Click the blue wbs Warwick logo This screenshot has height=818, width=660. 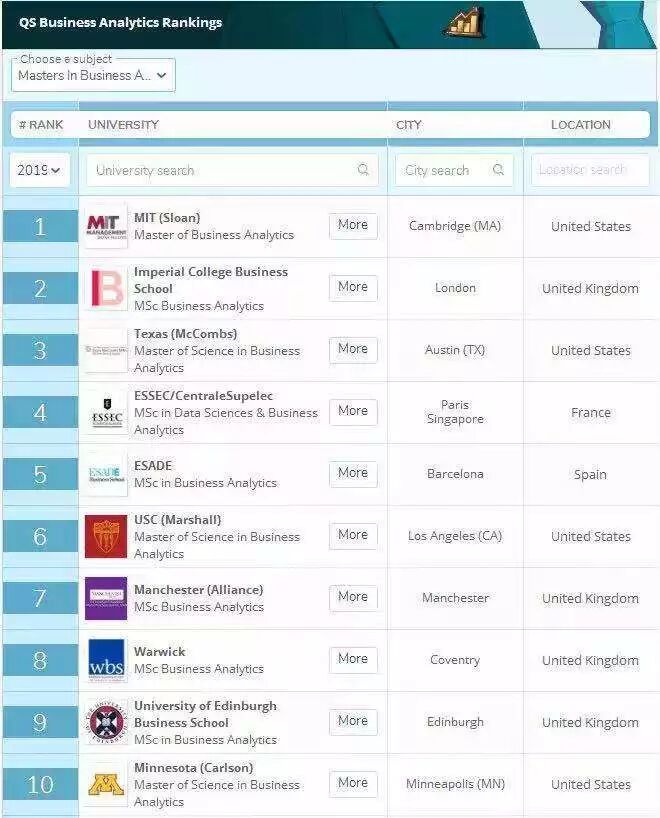[106, 660]
